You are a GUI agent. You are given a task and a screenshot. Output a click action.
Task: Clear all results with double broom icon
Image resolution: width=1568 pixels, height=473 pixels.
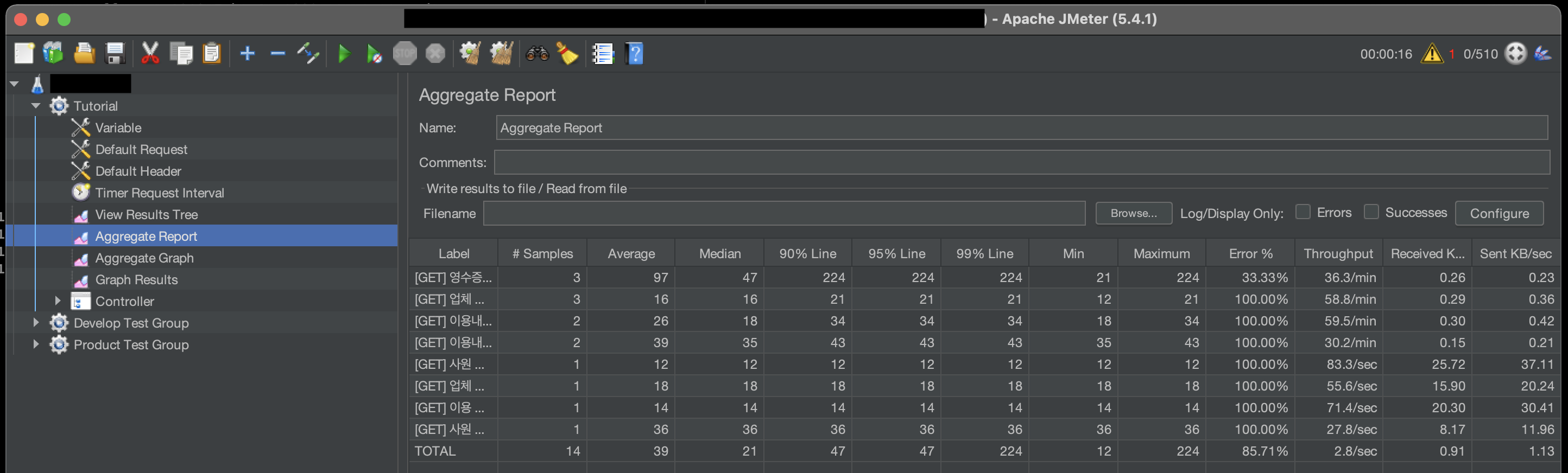click(502, 54)
